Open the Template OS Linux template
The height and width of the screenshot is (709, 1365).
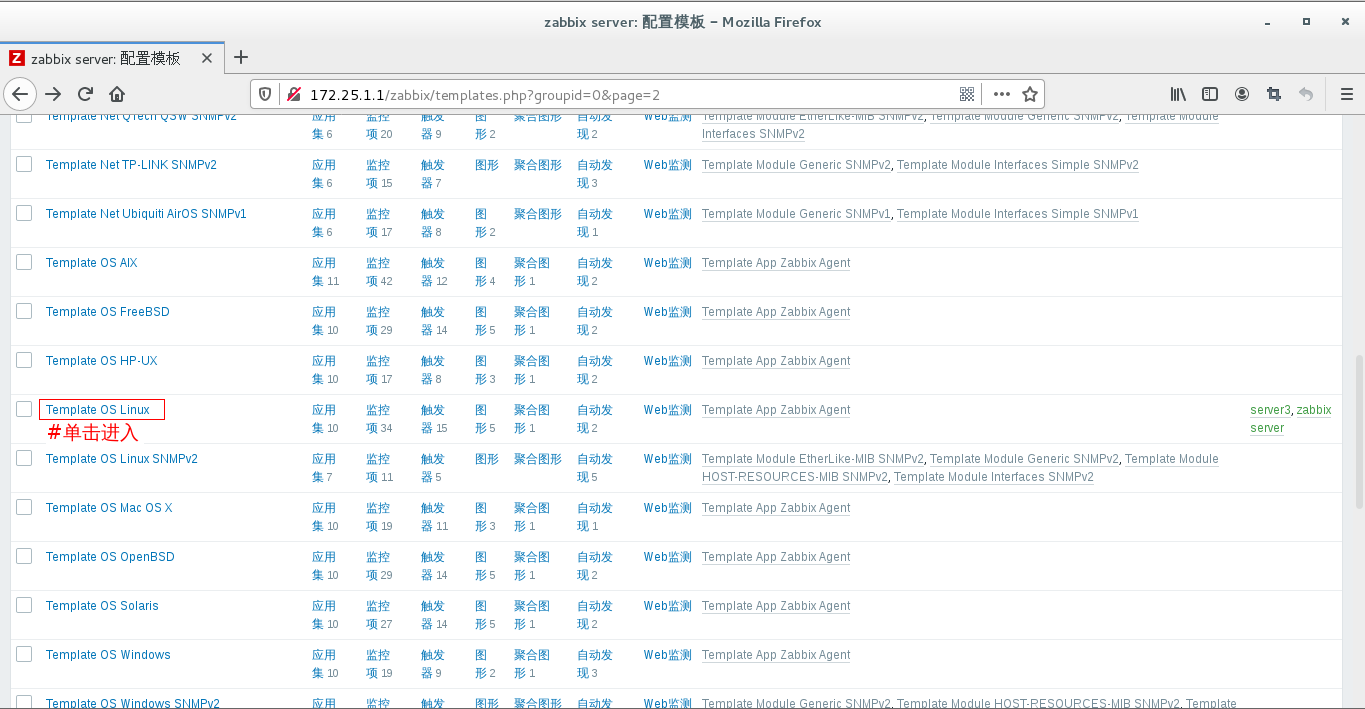(x=98, y=410)
